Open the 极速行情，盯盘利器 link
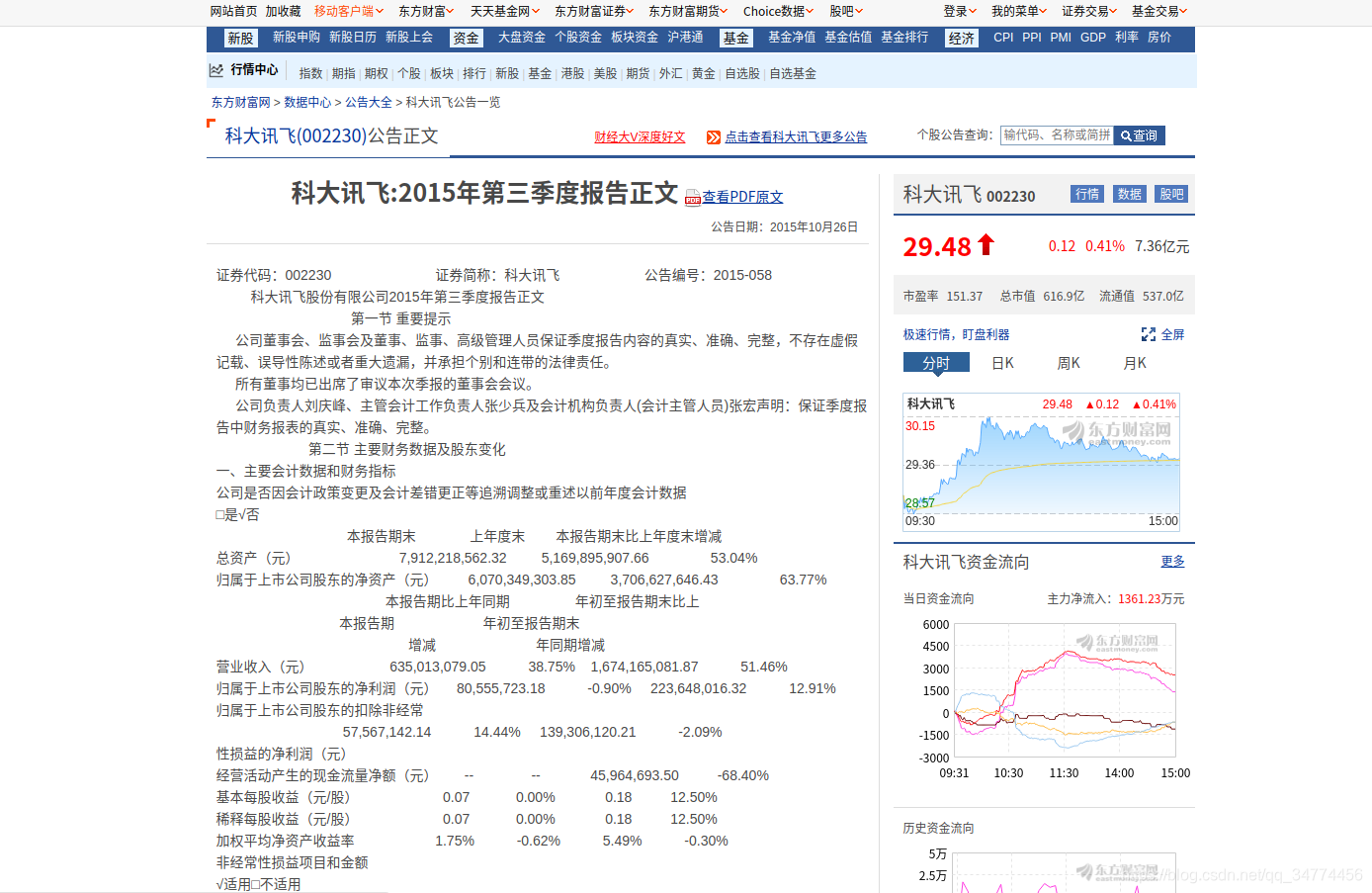The height and width of the screenshot is (893, 1372). coord(956,334)
